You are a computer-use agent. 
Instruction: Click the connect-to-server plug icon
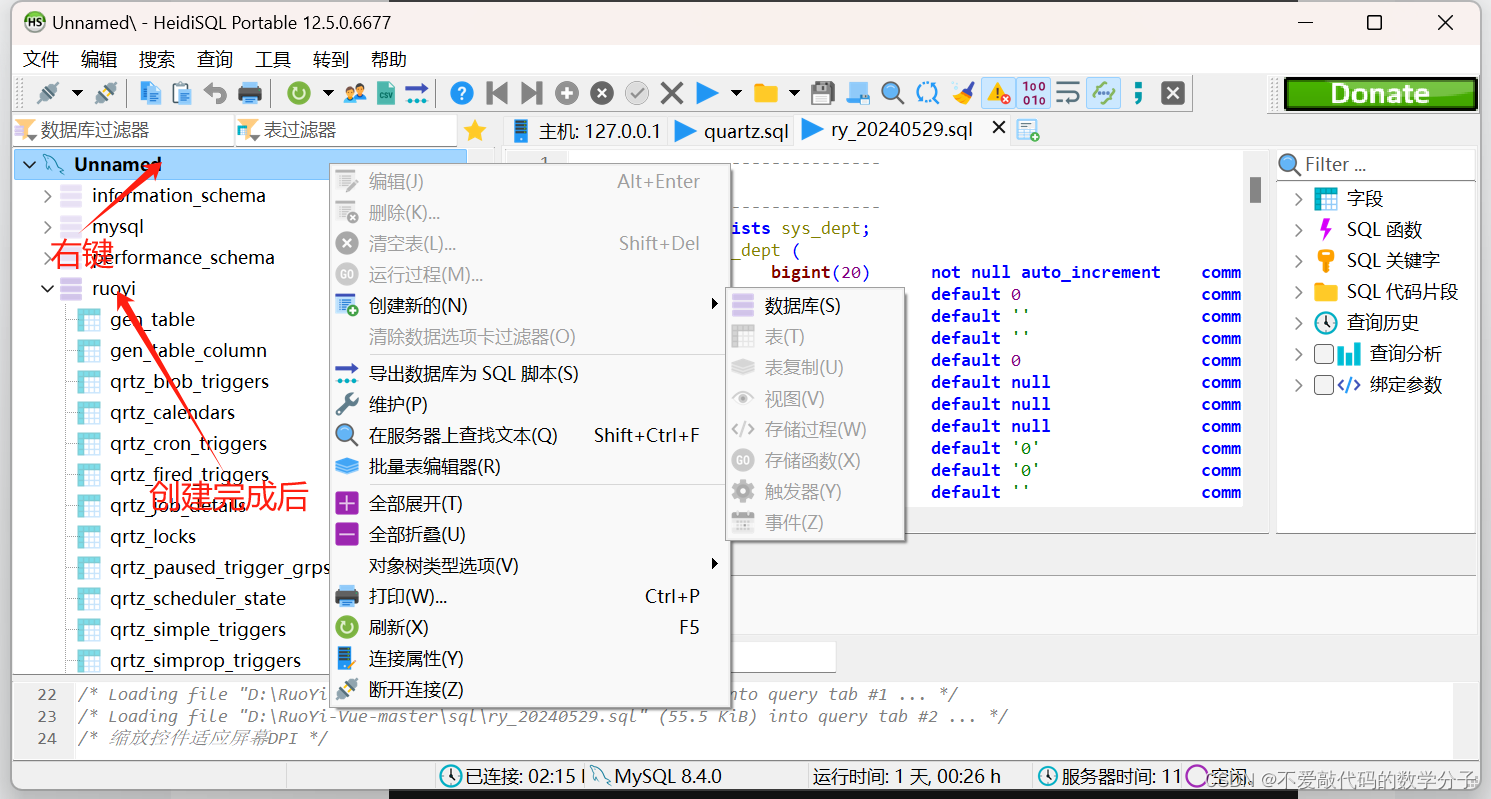coord(48,93)
